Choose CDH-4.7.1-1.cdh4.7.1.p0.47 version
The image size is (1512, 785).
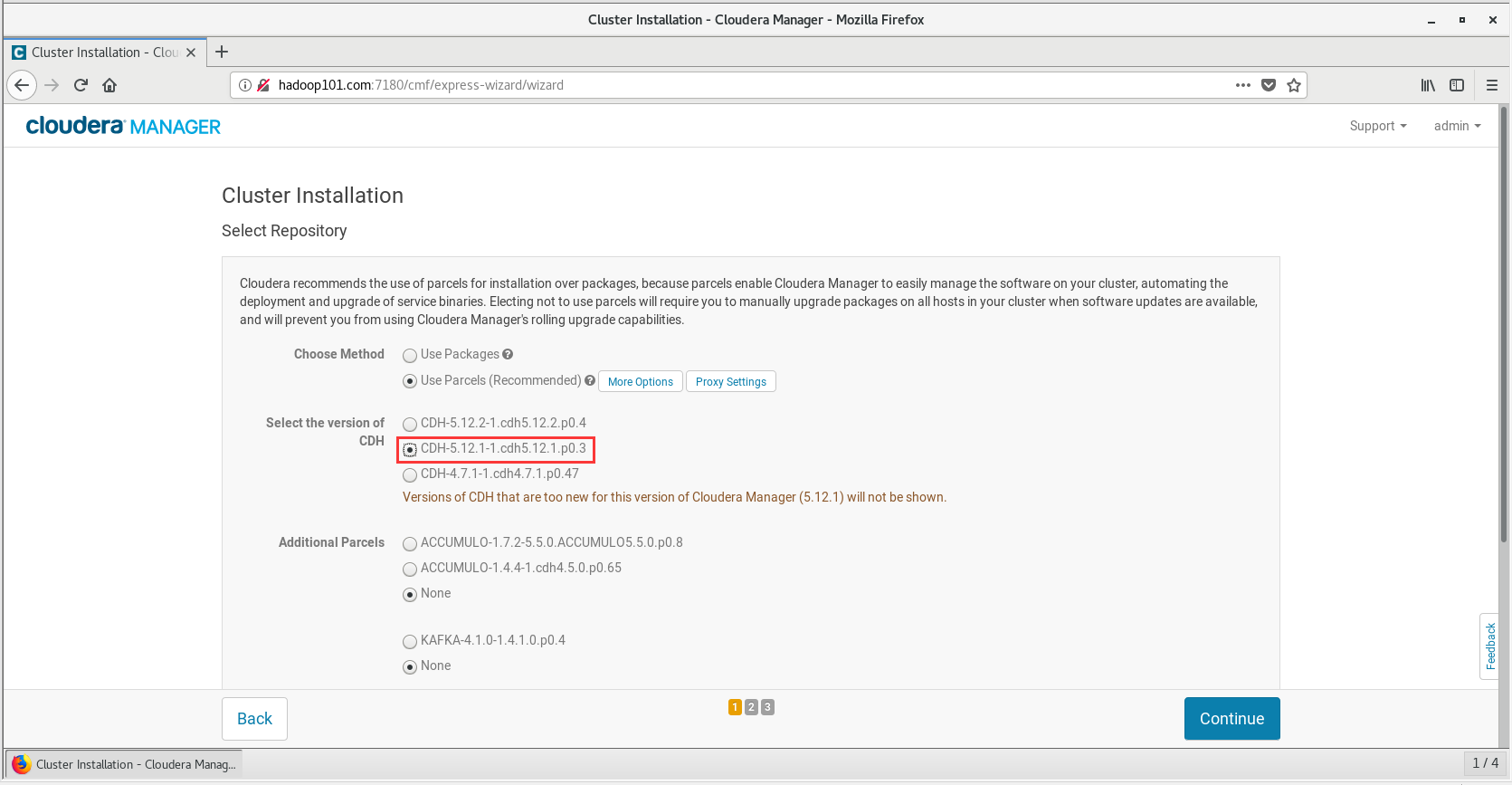coord(410,474)
